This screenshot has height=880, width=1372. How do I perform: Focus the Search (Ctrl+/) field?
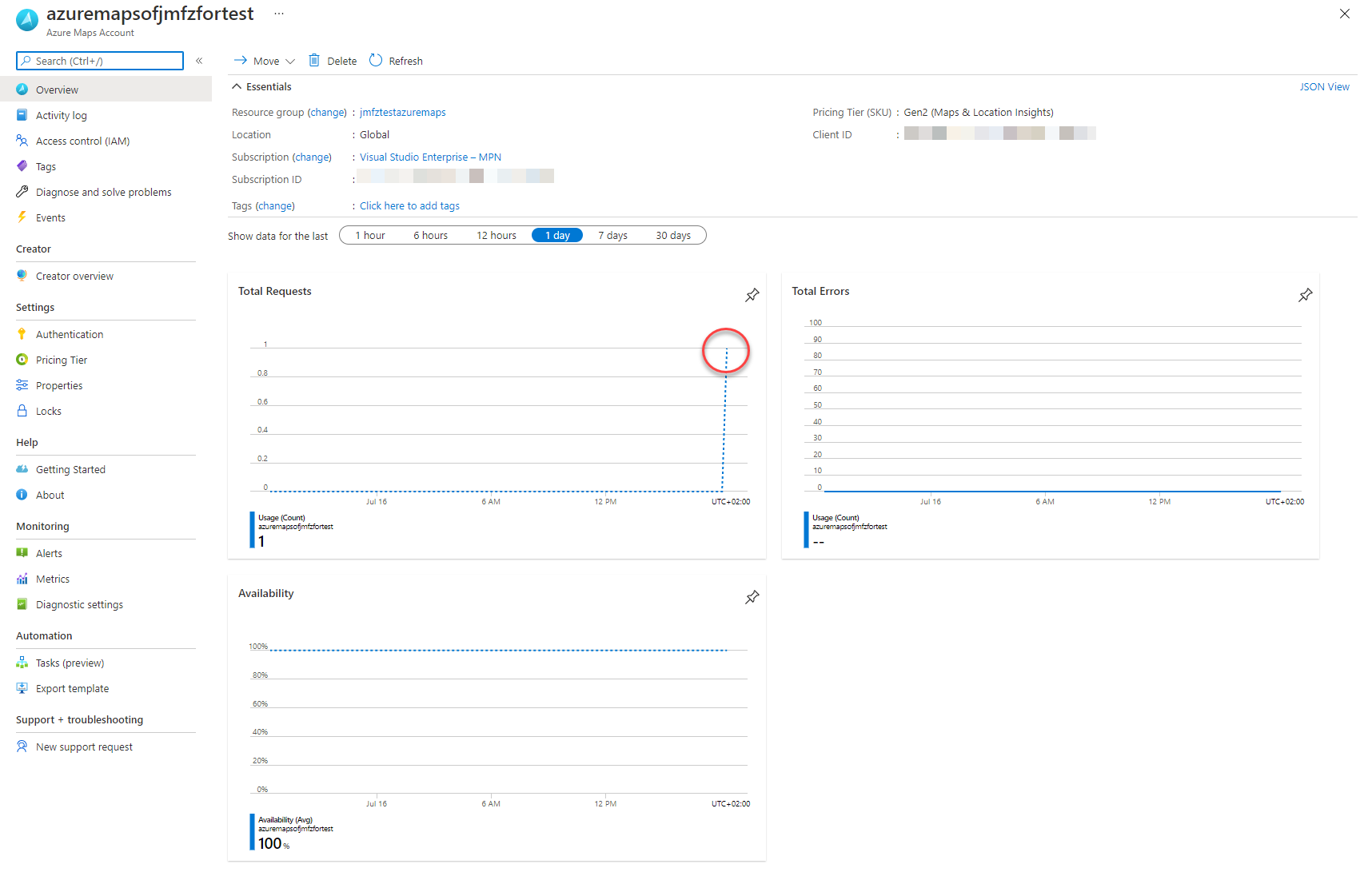[x=100, y=61]
